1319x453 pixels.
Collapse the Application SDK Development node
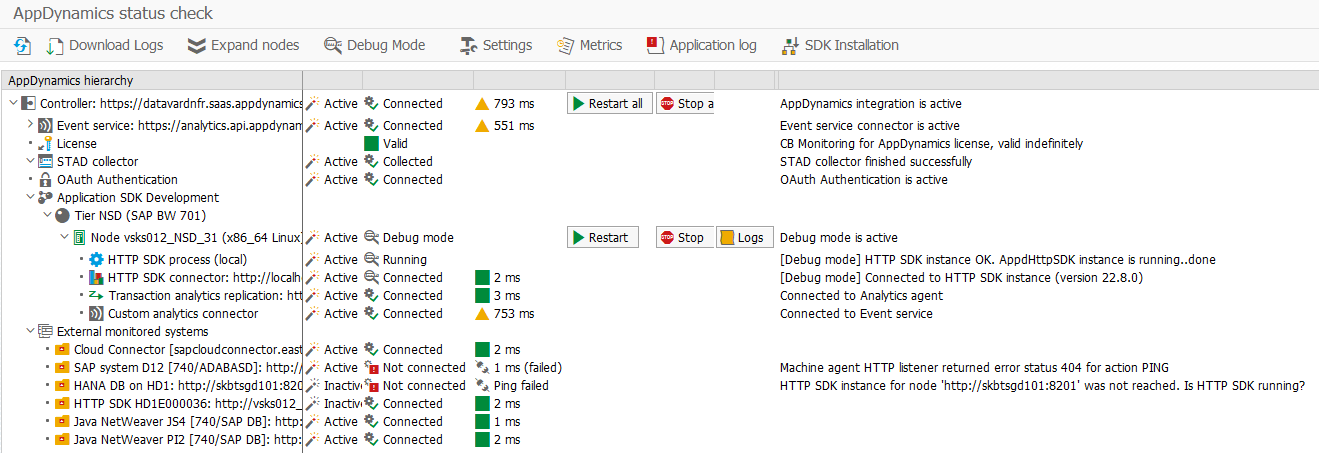pos(29,197)
